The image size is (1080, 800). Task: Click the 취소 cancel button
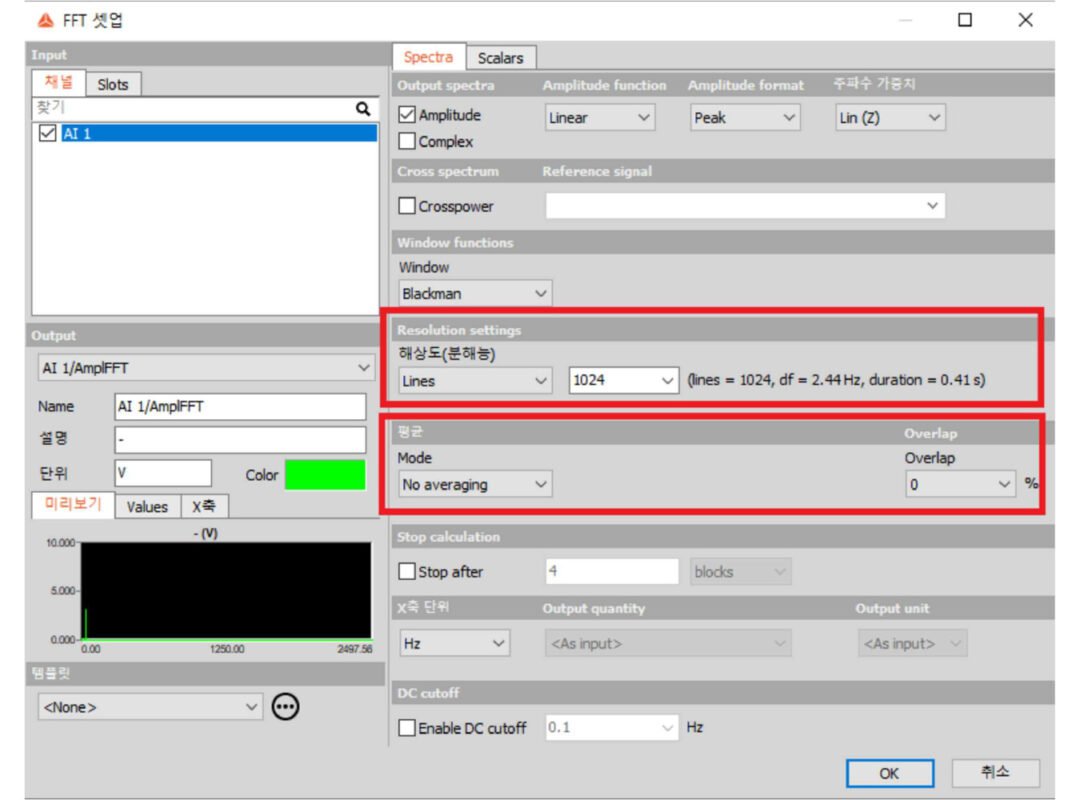(995, 773)
